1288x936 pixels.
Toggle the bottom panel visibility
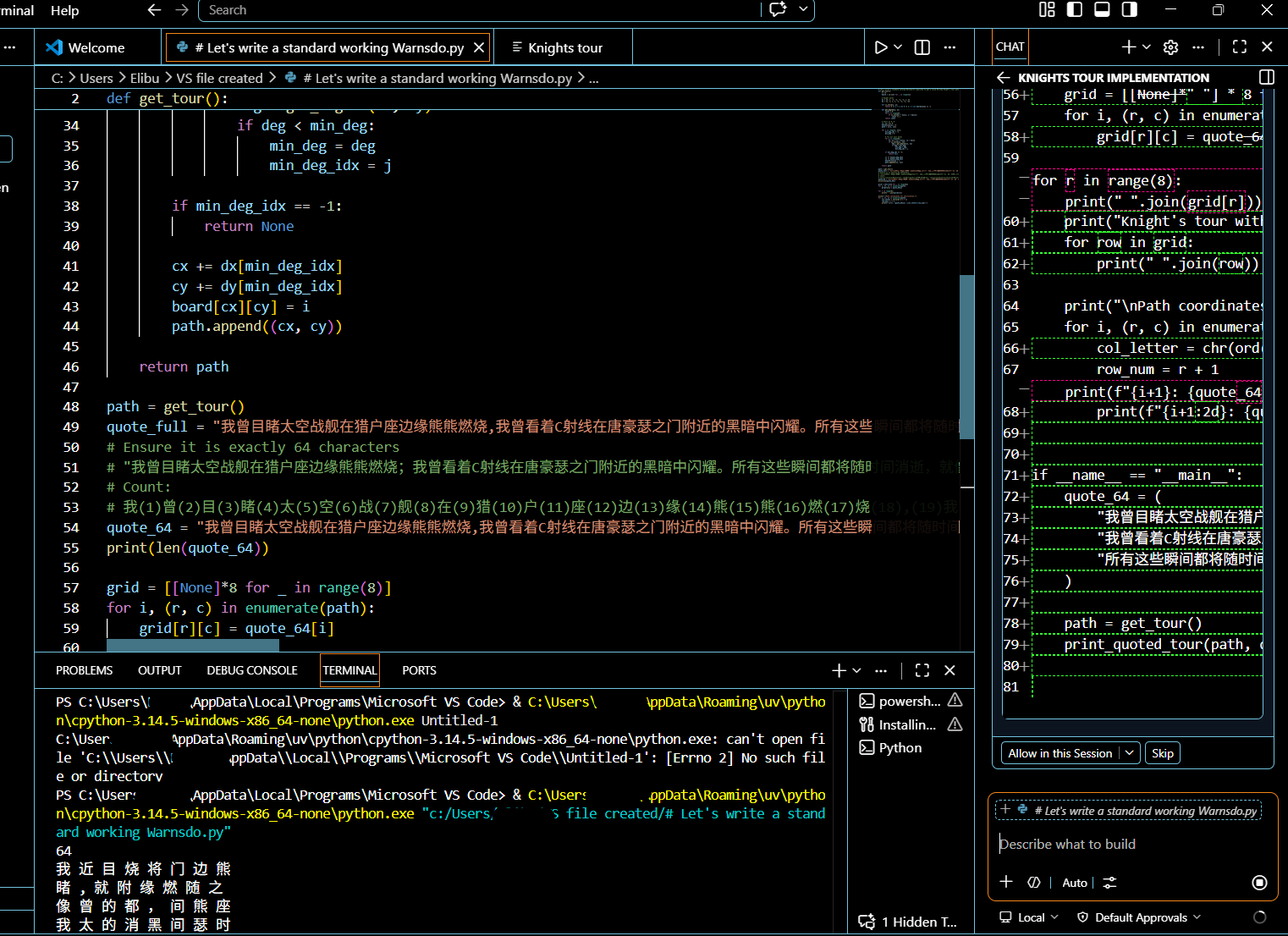click(x=1102, y=10)
